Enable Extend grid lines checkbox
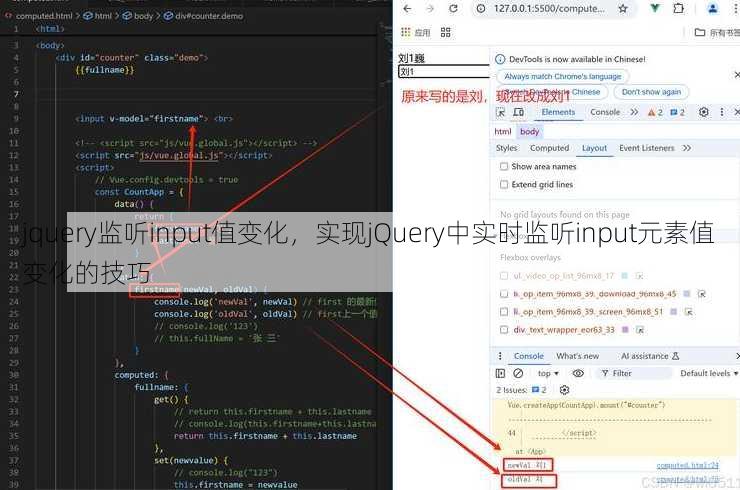This screenshot has width=740, height=490. point(504,185)
